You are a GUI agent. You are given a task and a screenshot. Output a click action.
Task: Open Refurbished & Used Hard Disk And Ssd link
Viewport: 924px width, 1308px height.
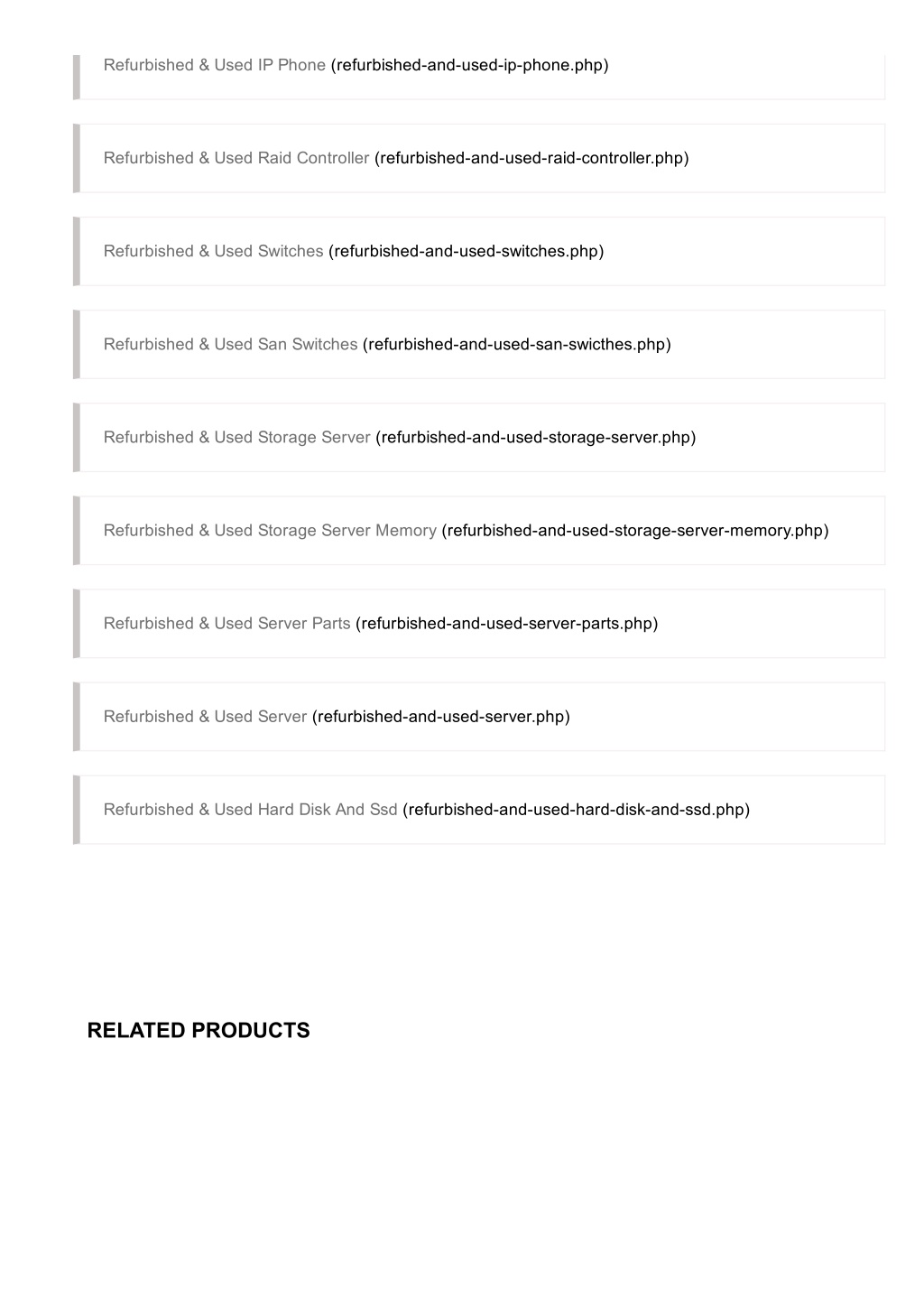pyautogui.click(x=251, y=809)
